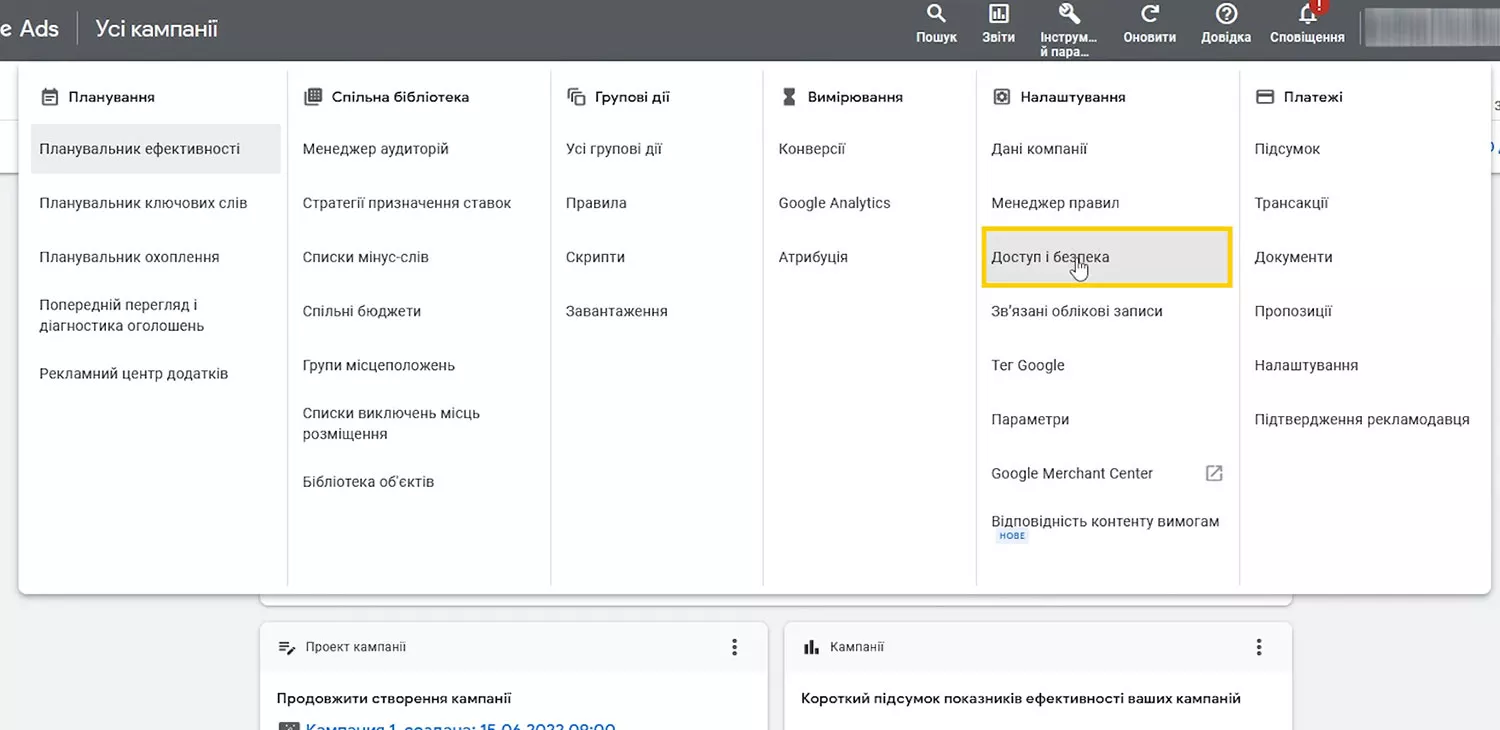Click external-link icon beside Google Merchant Center
The image size is (1500, 730).
pos(1214,473)
